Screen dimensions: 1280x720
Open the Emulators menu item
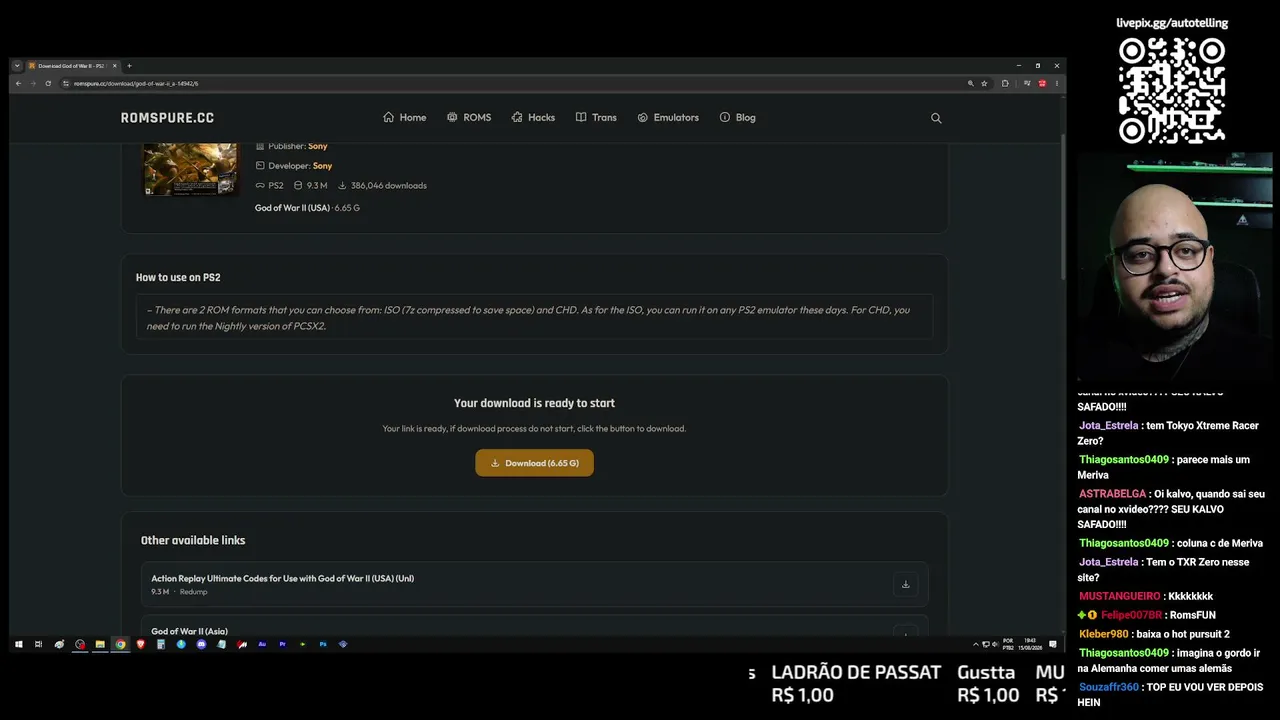click(x=668, y=118)
